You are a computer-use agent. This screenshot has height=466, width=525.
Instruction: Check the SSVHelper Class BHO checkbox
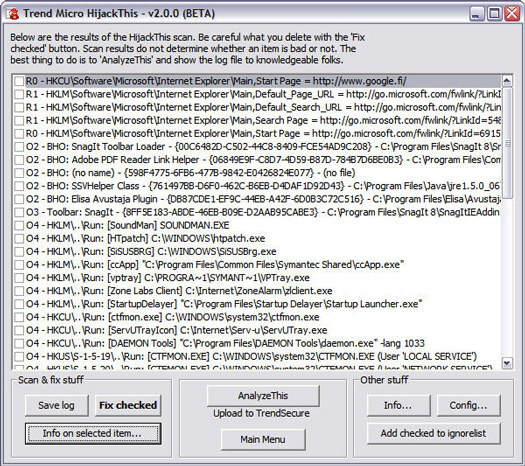pos(19,186)
